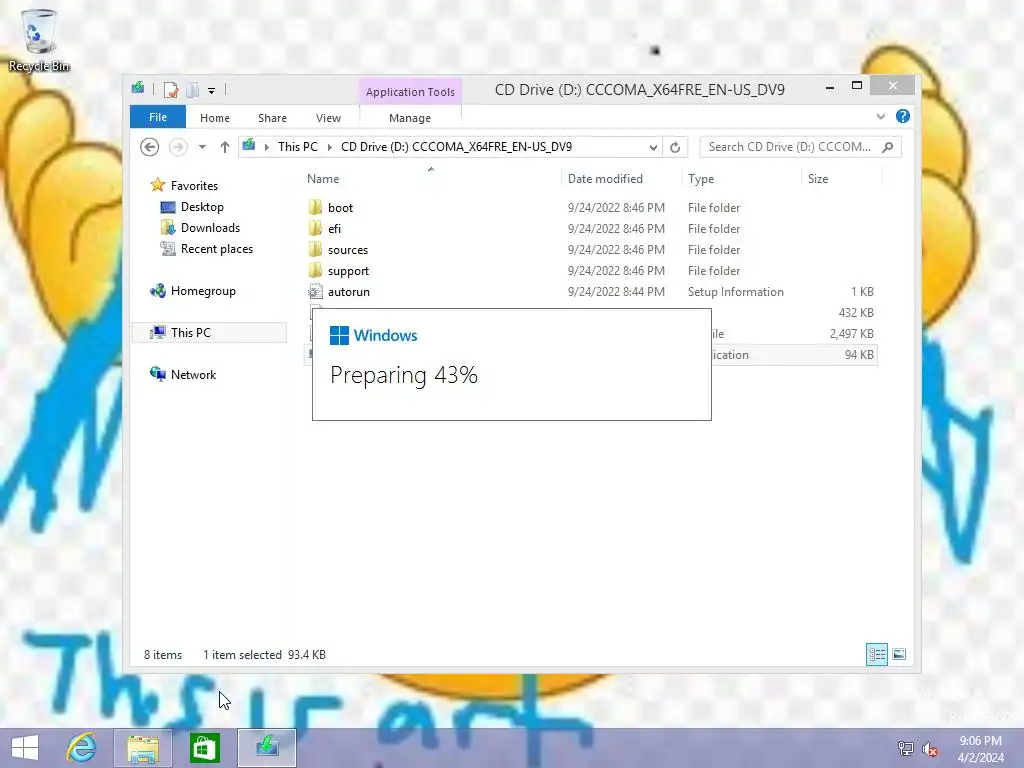Open recent locations dropdown arrow
This screenshot has width=1024, height=768.
coord(202,147)
